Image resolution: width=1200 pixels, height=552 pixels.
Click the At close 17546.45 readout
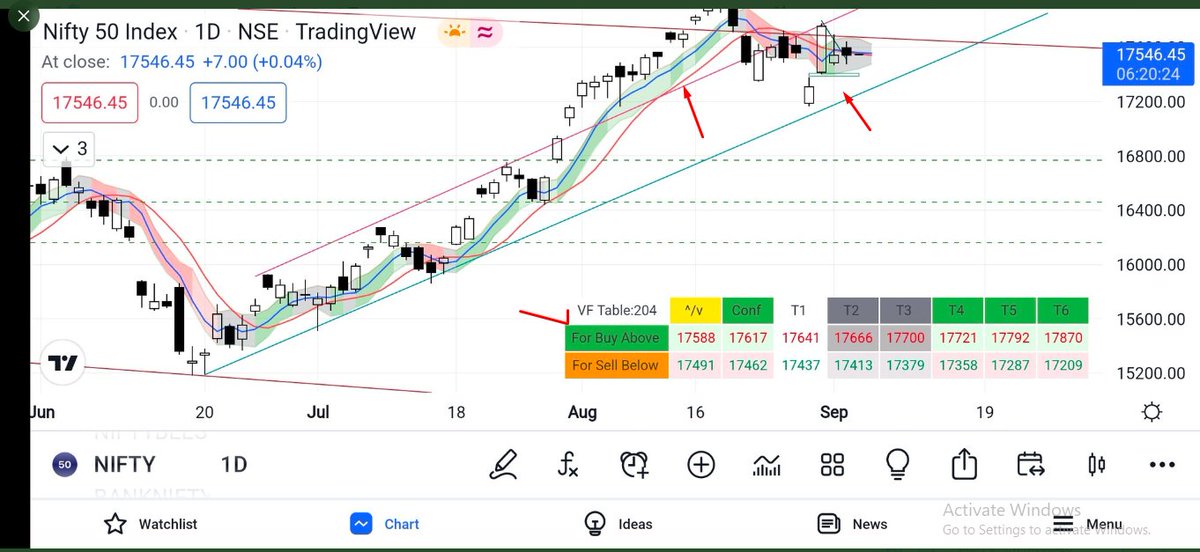(117, 62)
